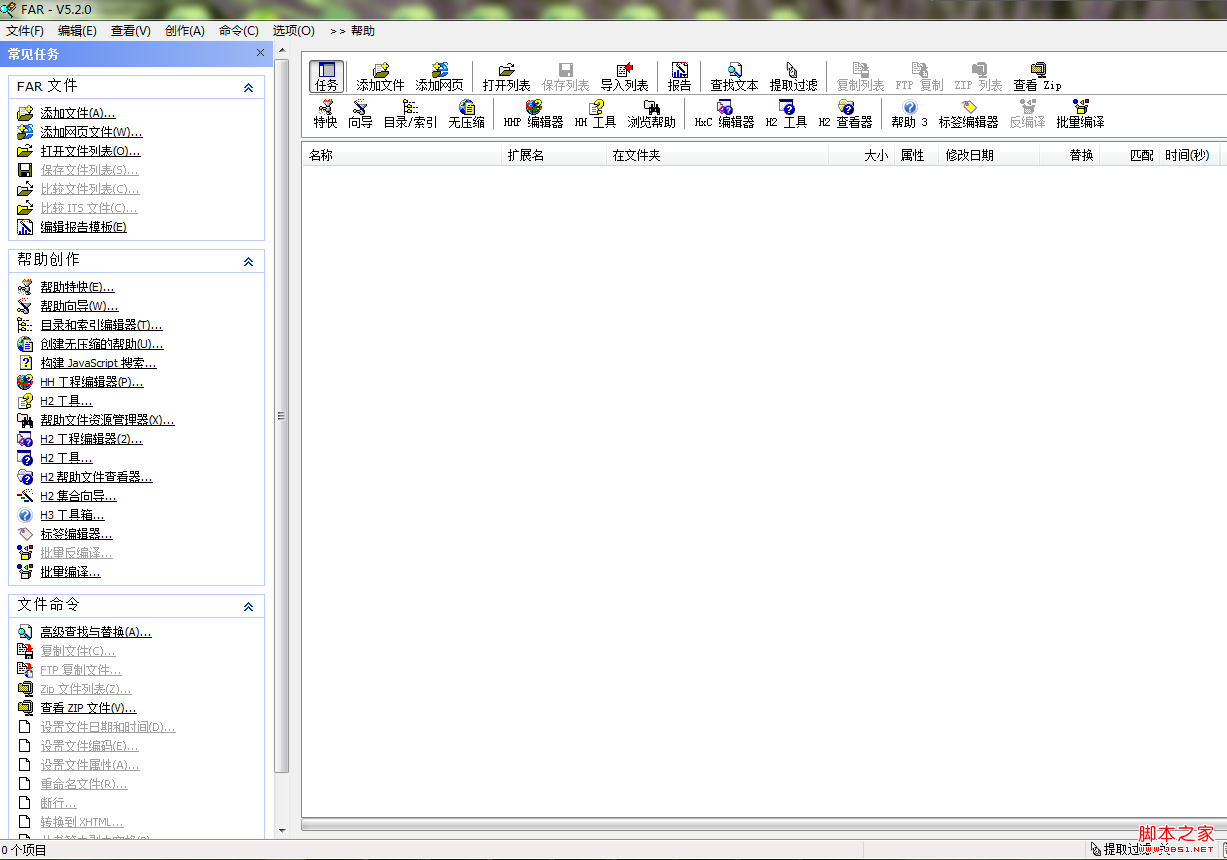Sort the list by 修改日期 column
Screen dimensions: 1227x860
970,156
